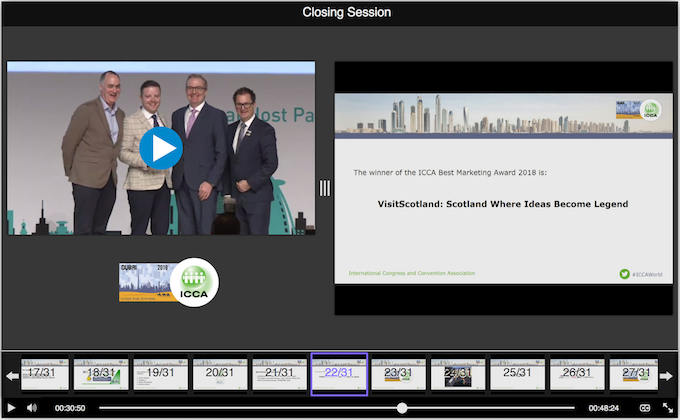Click the elapsed time 00:30:50

click(70, 408)
